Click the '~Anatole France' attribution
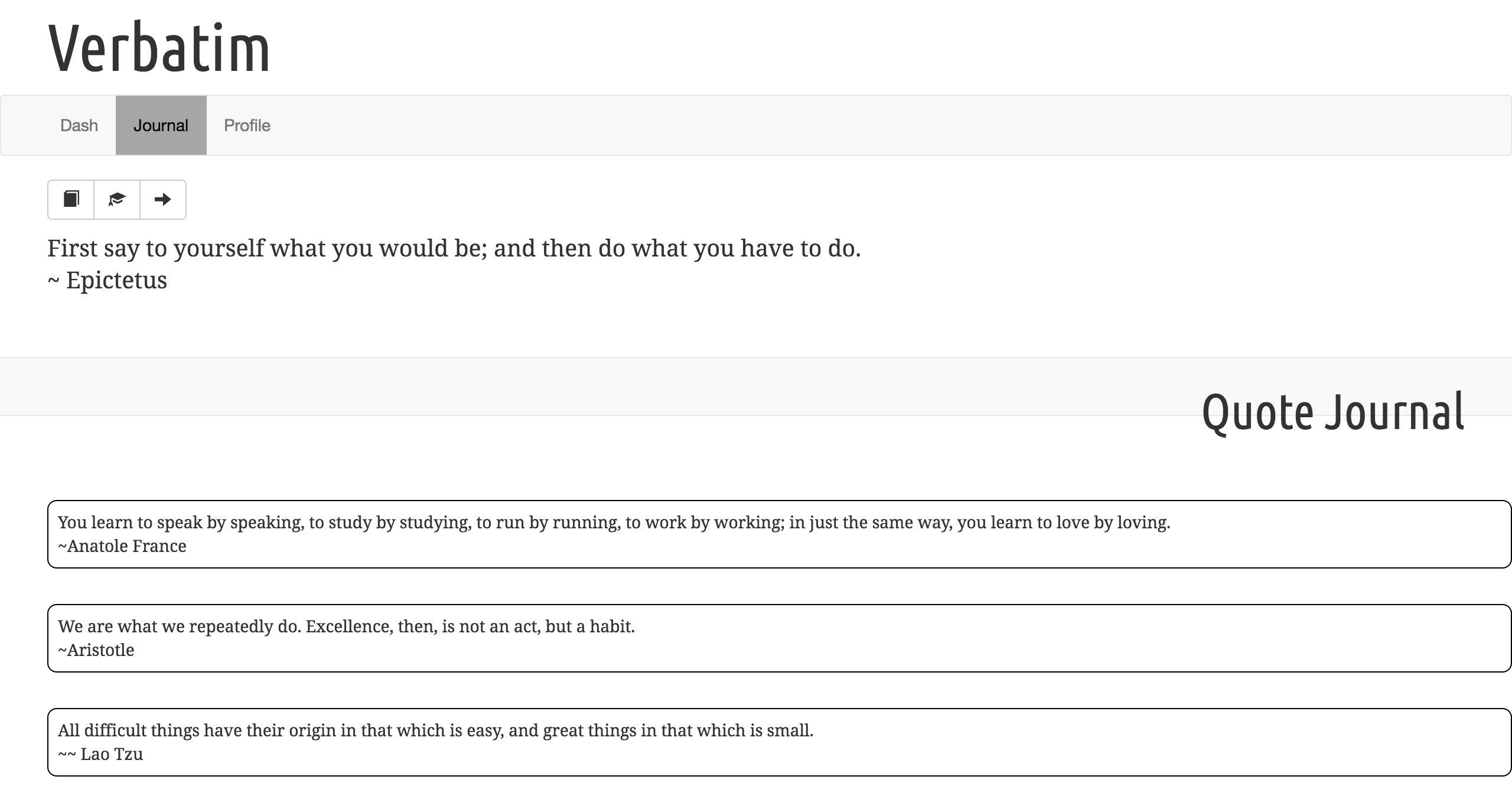Image resolution: width=1512 pixels, height=812 pixels. pos(122,546)
